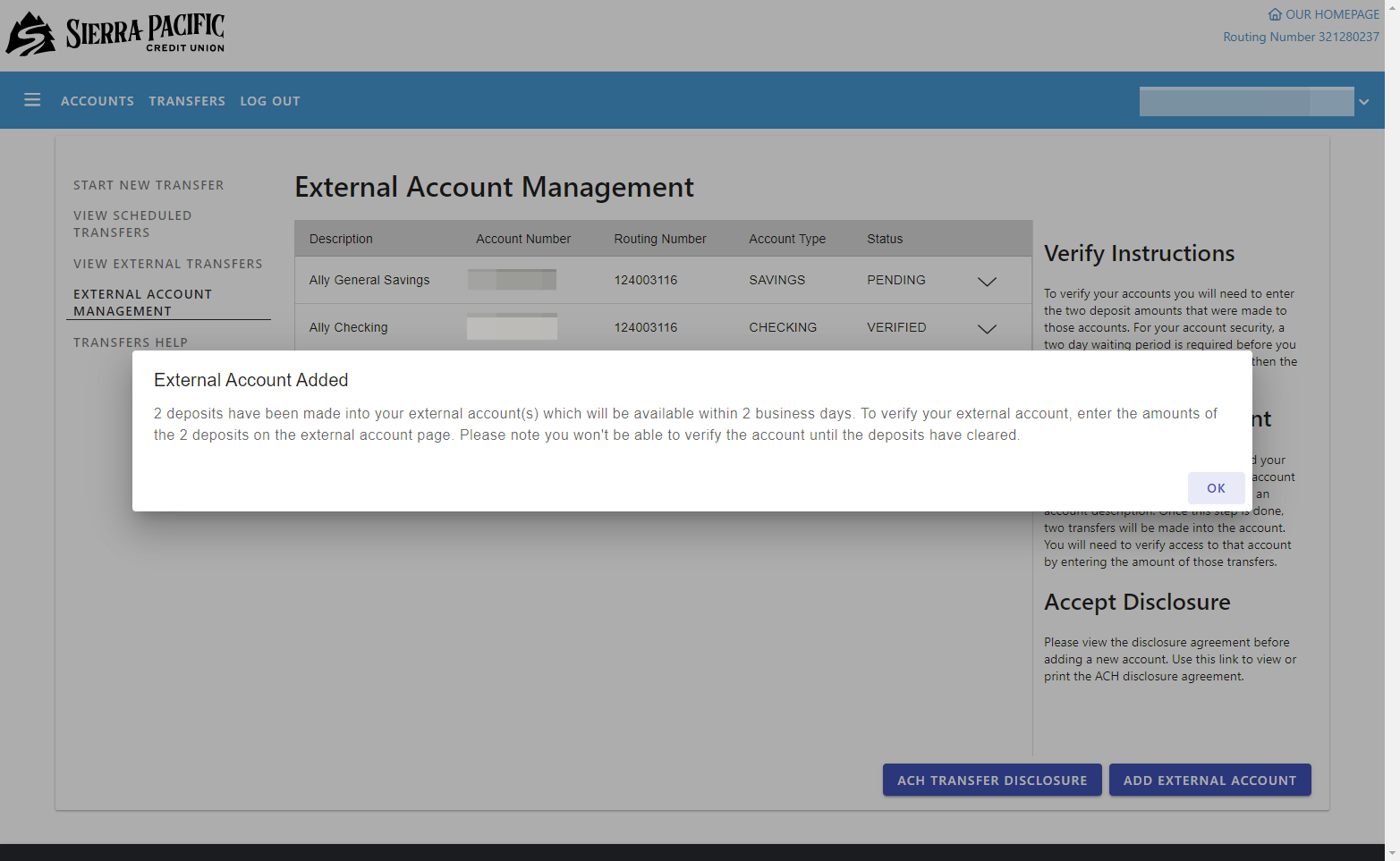Click the Verify Instructions heading
The height and width of the screenshot is (861, 1400).
(1140, 254)
